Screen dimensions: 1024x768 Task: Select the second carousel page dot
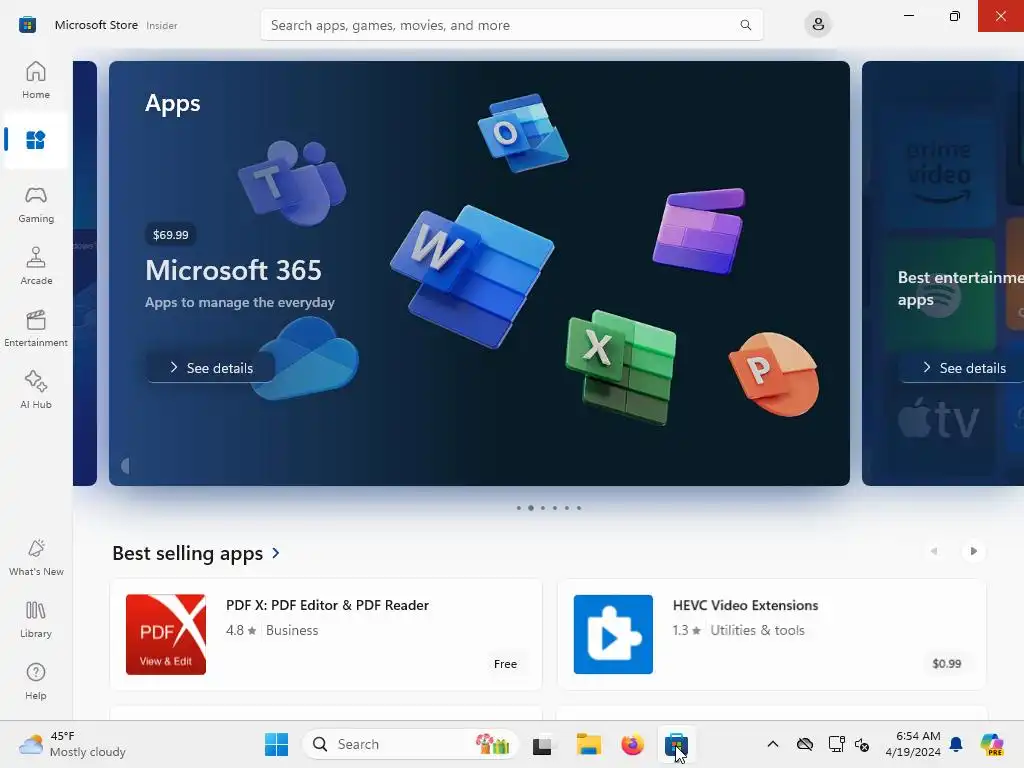(531, 508)
